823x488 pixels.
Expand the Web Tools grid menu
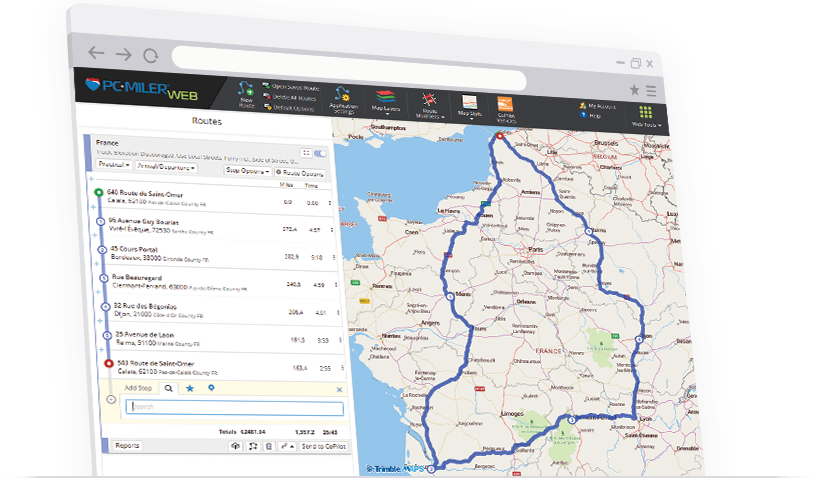pos(646,116)
